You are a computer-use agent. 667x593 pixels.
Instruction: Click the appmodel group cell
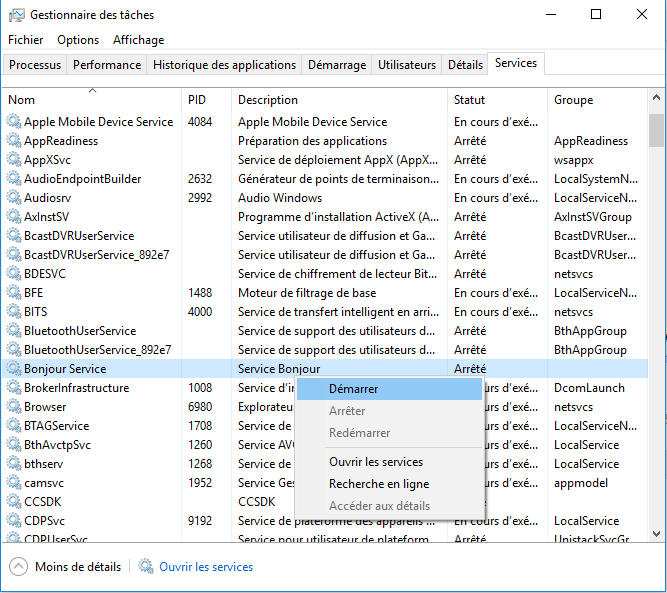(581, 483)
